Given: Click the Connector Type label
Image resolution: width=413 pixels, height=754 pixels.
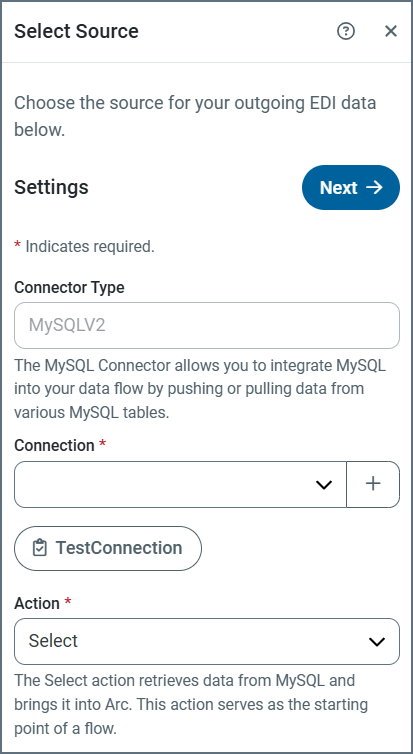Looking at the screenshot, I should pos(69,287).
